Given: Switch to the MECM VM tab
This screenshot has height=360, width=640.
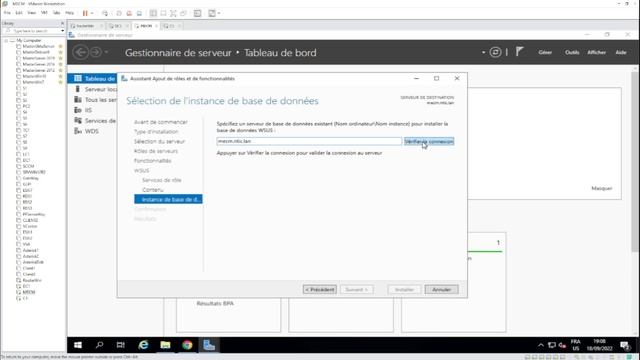Looking at the screenshot, I should point(146,26).
